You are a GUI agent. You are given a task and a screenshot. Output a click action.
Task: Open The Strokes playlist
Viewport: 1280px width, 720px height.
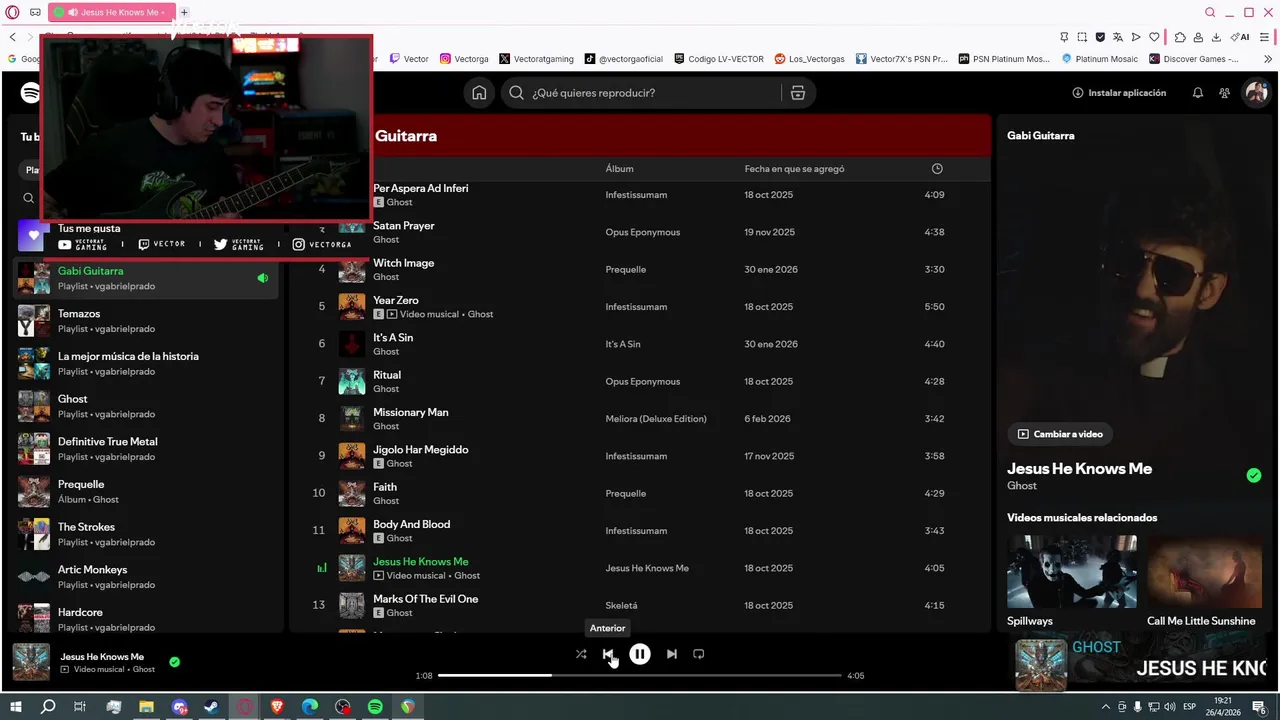(x=146, y=534)
